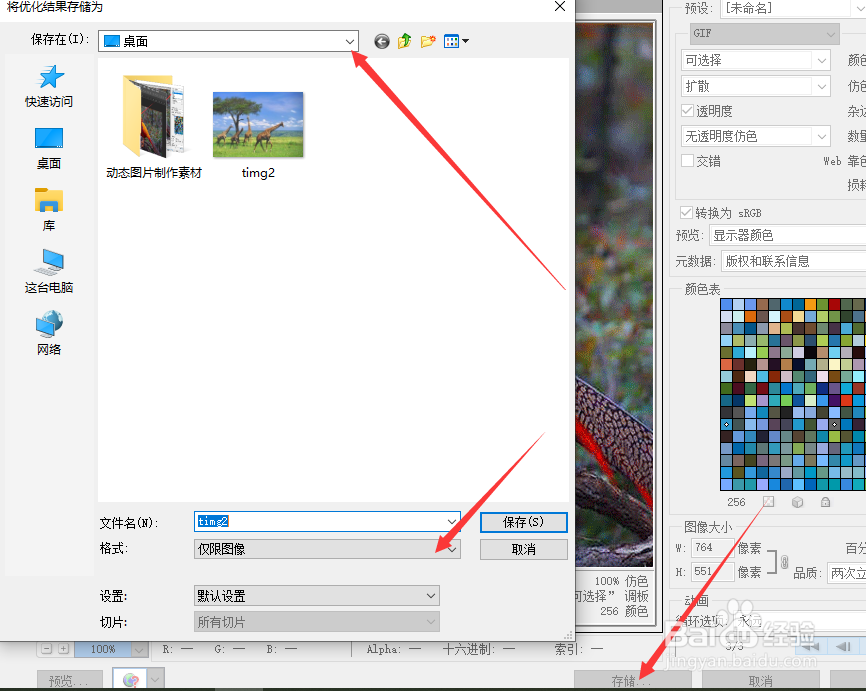
Task: Open the 预览 显示器颜色 dropdown
Action: pyautogui.click(x=787, y=235)
